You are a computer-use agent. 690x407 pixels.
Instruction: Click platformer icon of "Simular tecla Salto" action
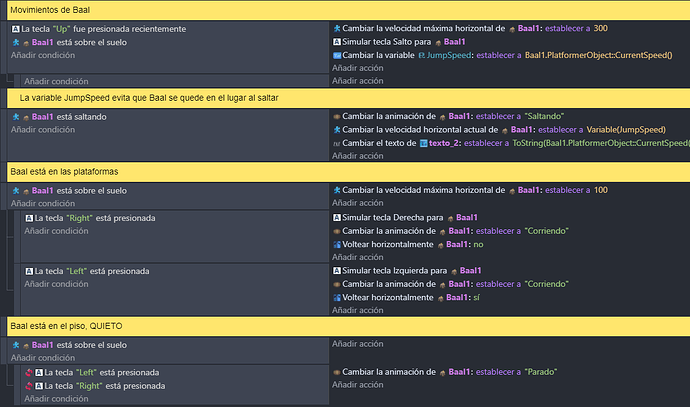(x=337, y=42)
